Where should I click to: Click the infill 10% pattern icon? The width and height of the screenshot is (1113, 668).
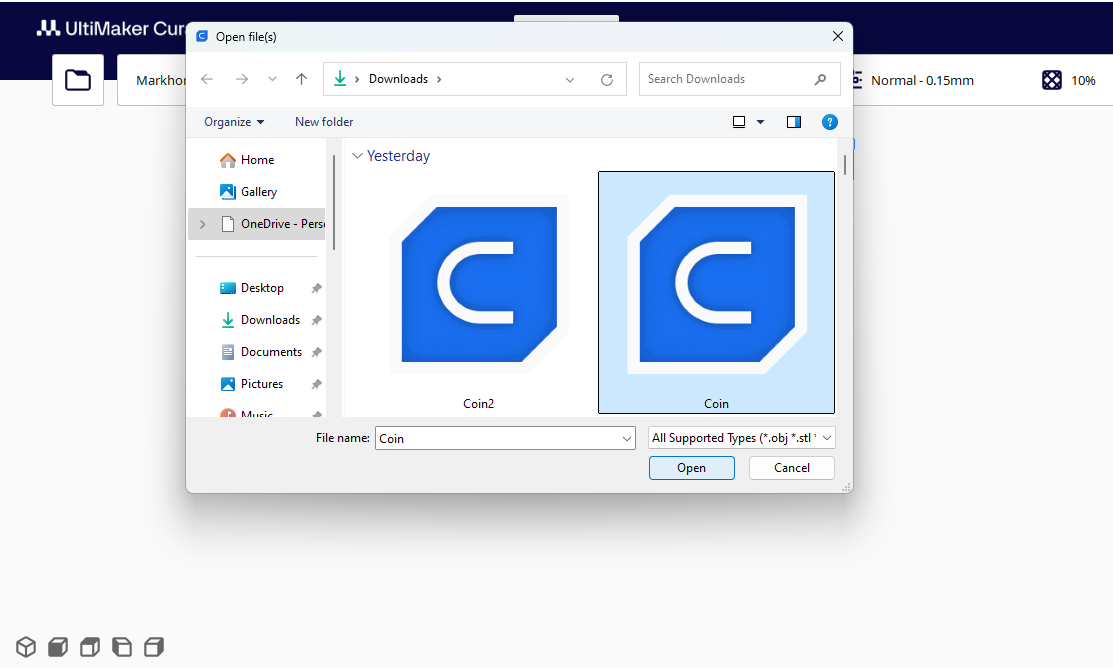[1052, 80]
